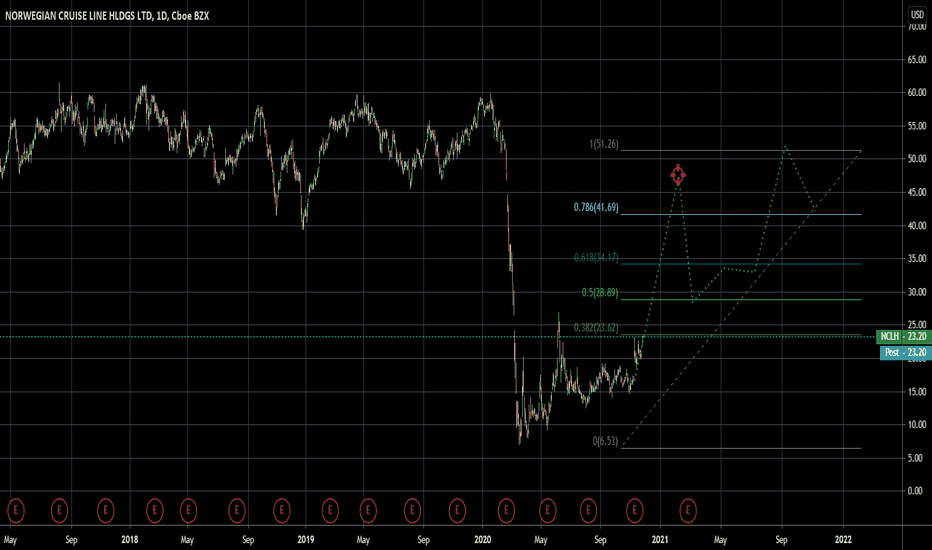932x550 pixels.
Task: Click the 2019 label on time axis
Action: coord(306,540)
